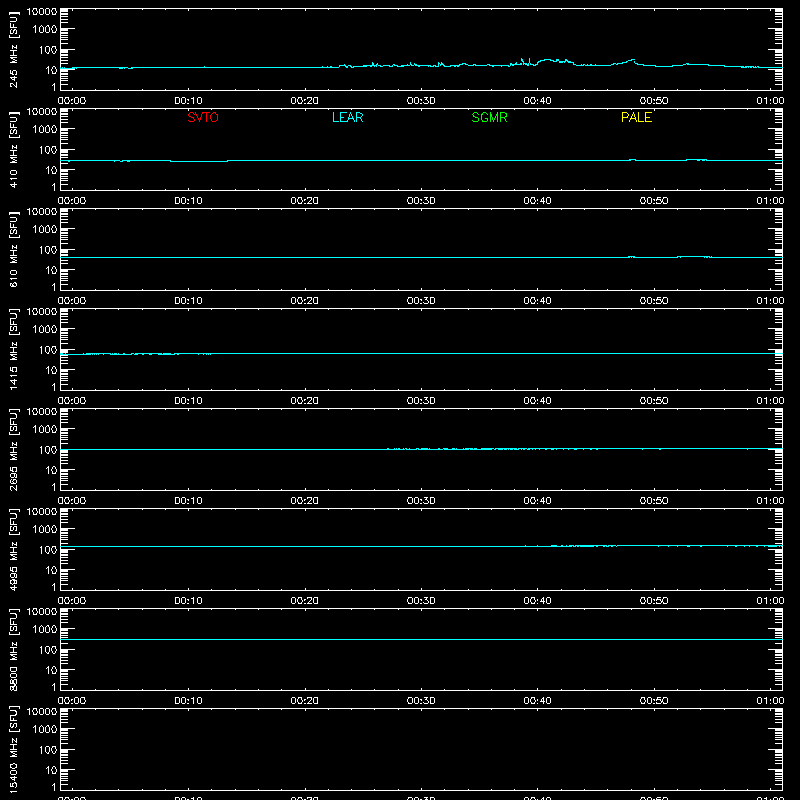Click 00:40 tick label under the 1415 MHz plot
800x800 pixels.
point(537,401)
